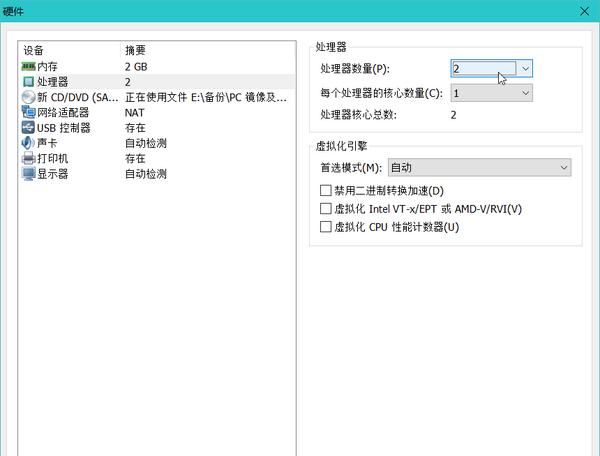600x456 pixels.
Task: Click the 声卡 sound card speaker icon
Action: coord(28,143)
